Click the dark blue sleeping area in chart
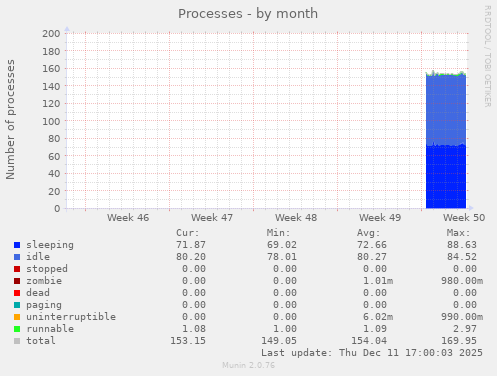The image size is (497, 376). [446, 177]
